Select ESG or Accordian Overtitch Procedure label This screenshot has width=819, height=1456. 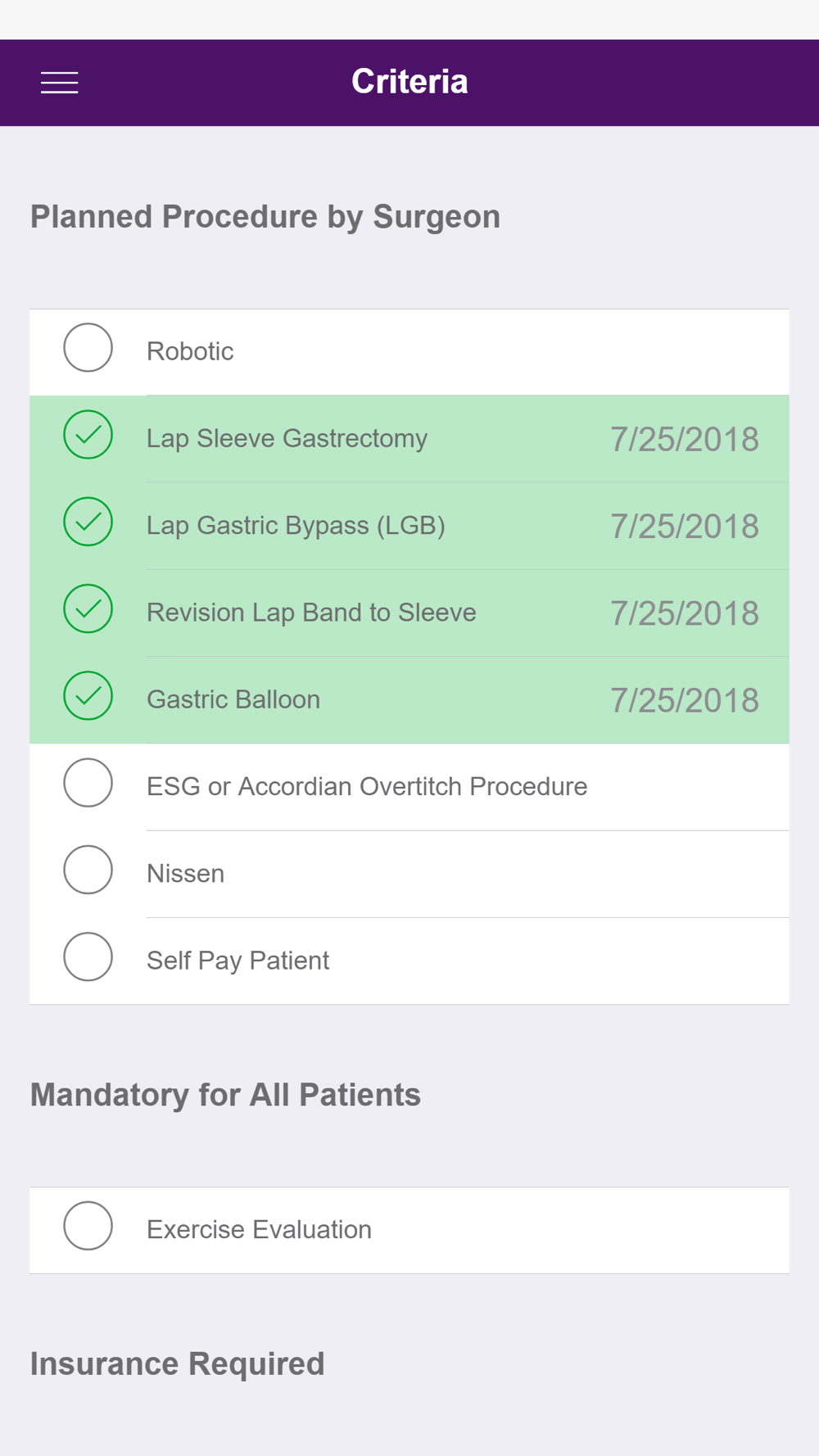coord(367,786)
